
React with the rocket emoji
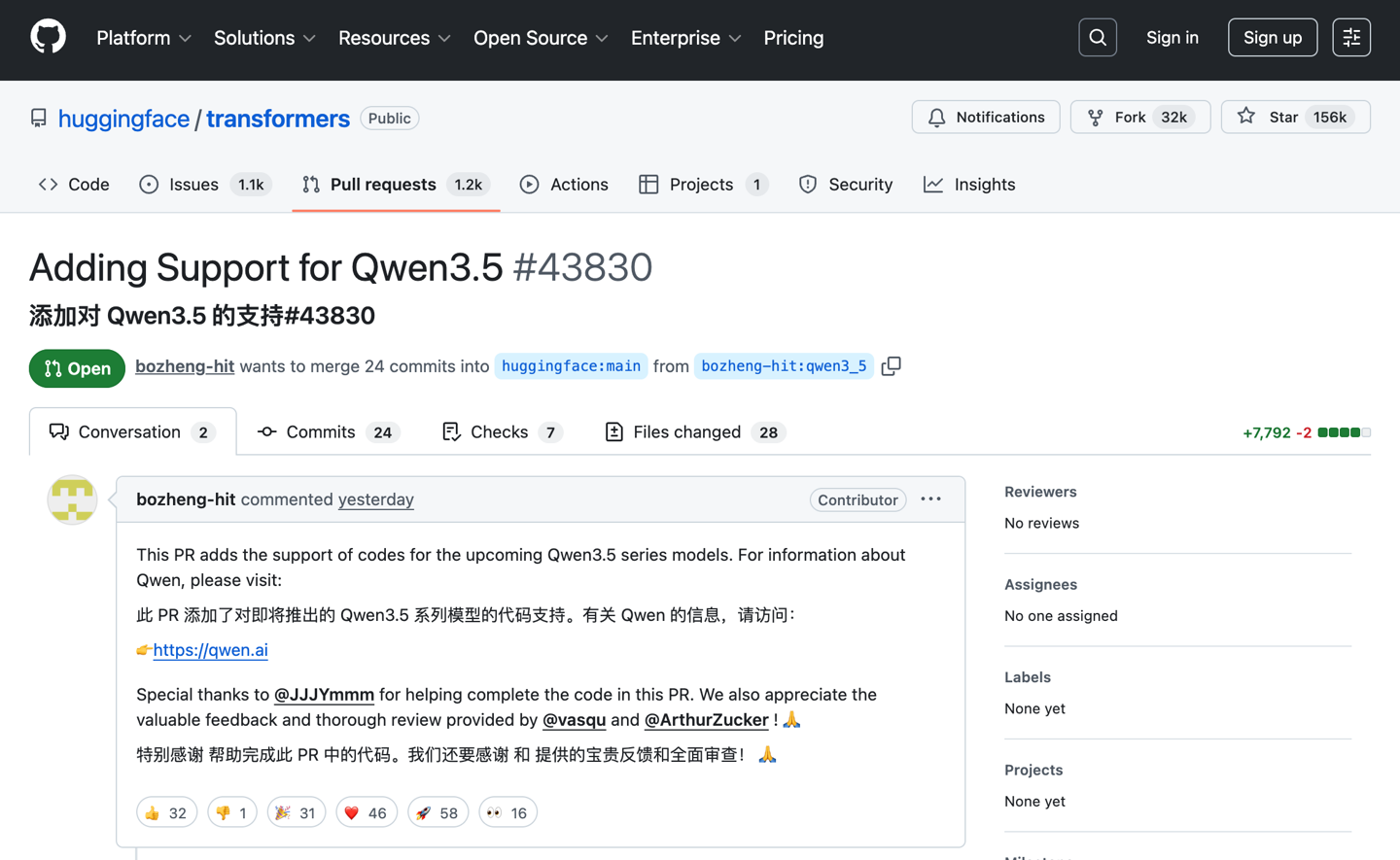437,812
